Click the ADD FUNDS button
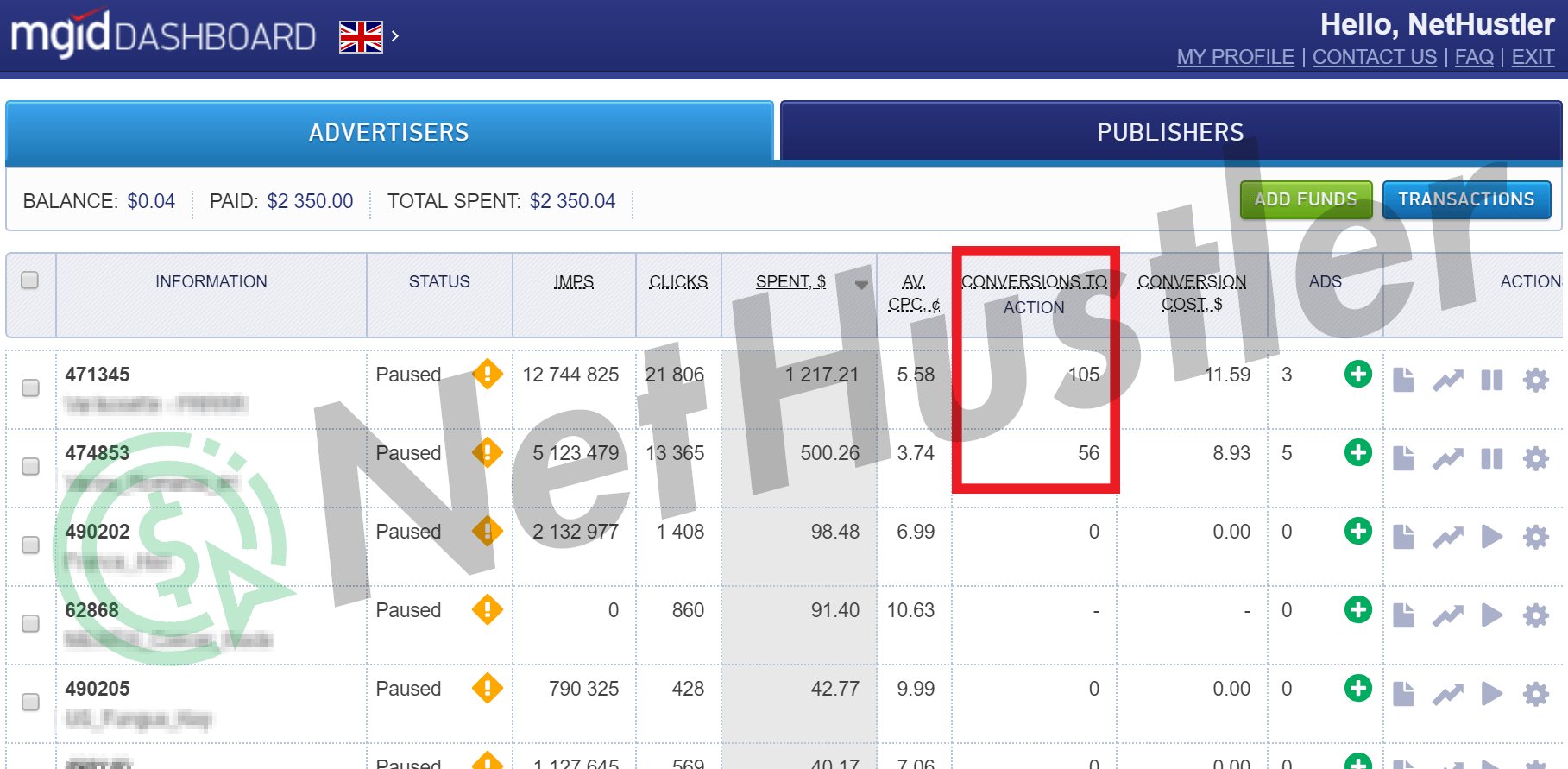The width and height of the screenshot is (1568, 769). [1306, 199]
